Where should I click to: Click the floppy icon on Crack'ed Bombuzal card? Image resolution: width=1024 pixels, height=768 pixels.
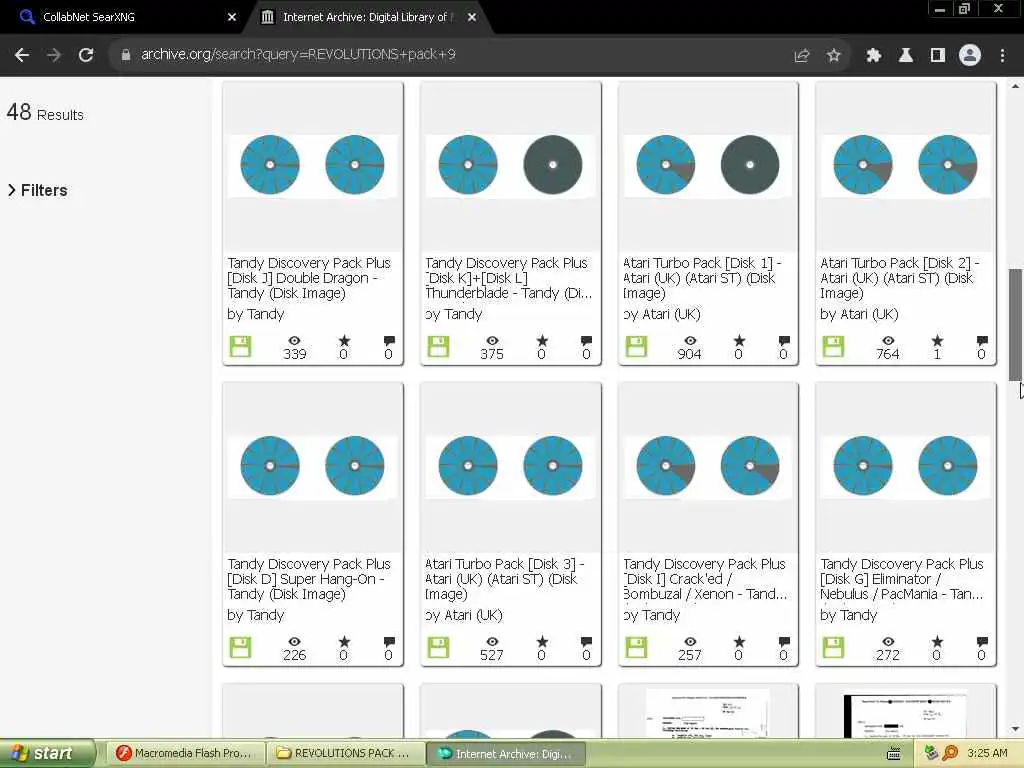(636, 648)
